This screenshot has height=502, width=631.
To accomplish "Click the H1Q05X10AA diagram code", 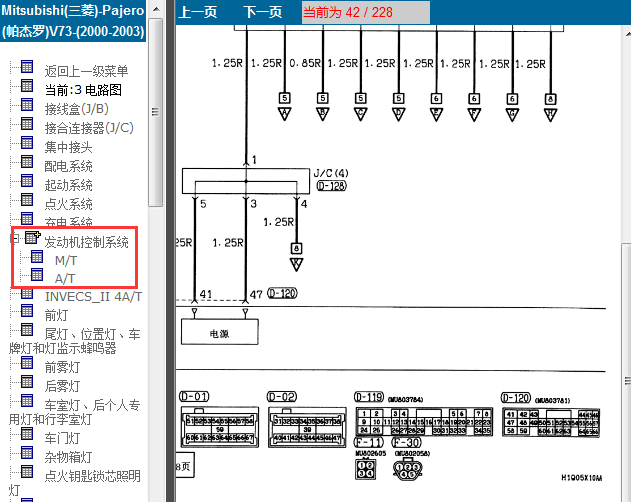I will (582, 477).
